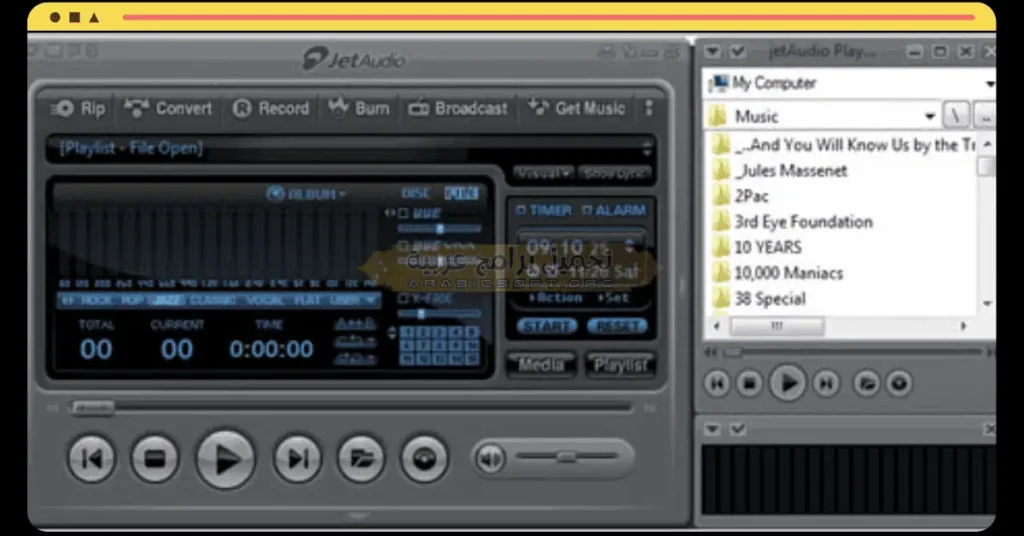Go up a folder with .. button
Viewport: 1024px width, 536px height.
click(x=985, y=116)
